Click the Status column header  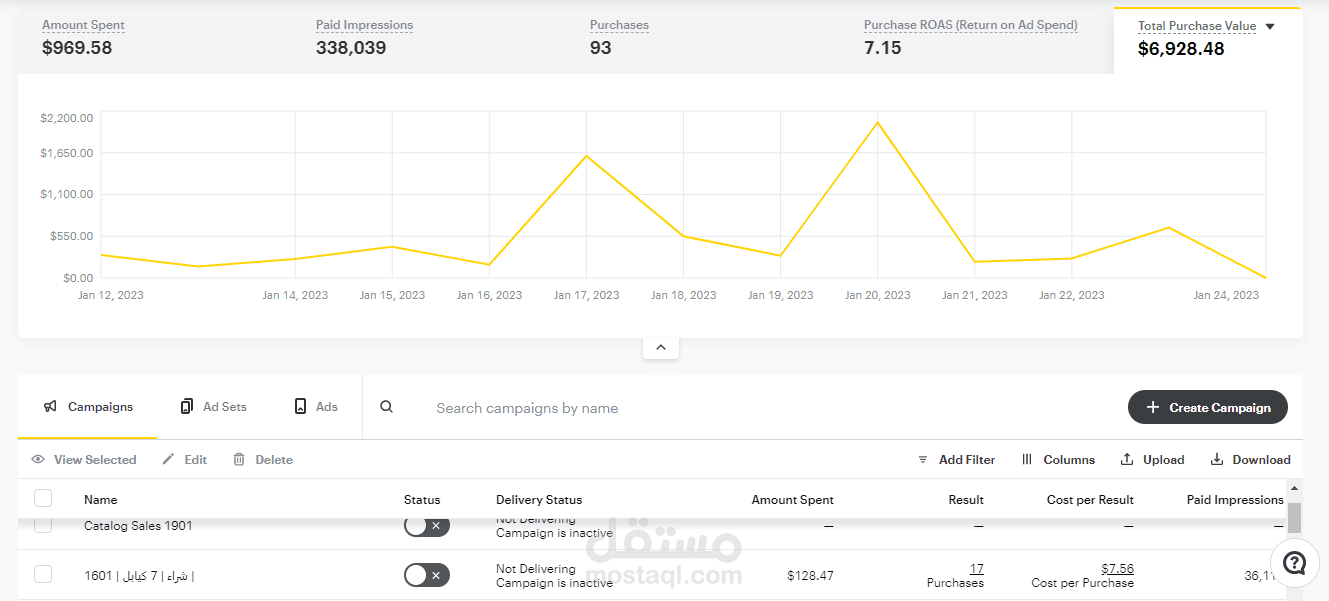pos(422,500)
